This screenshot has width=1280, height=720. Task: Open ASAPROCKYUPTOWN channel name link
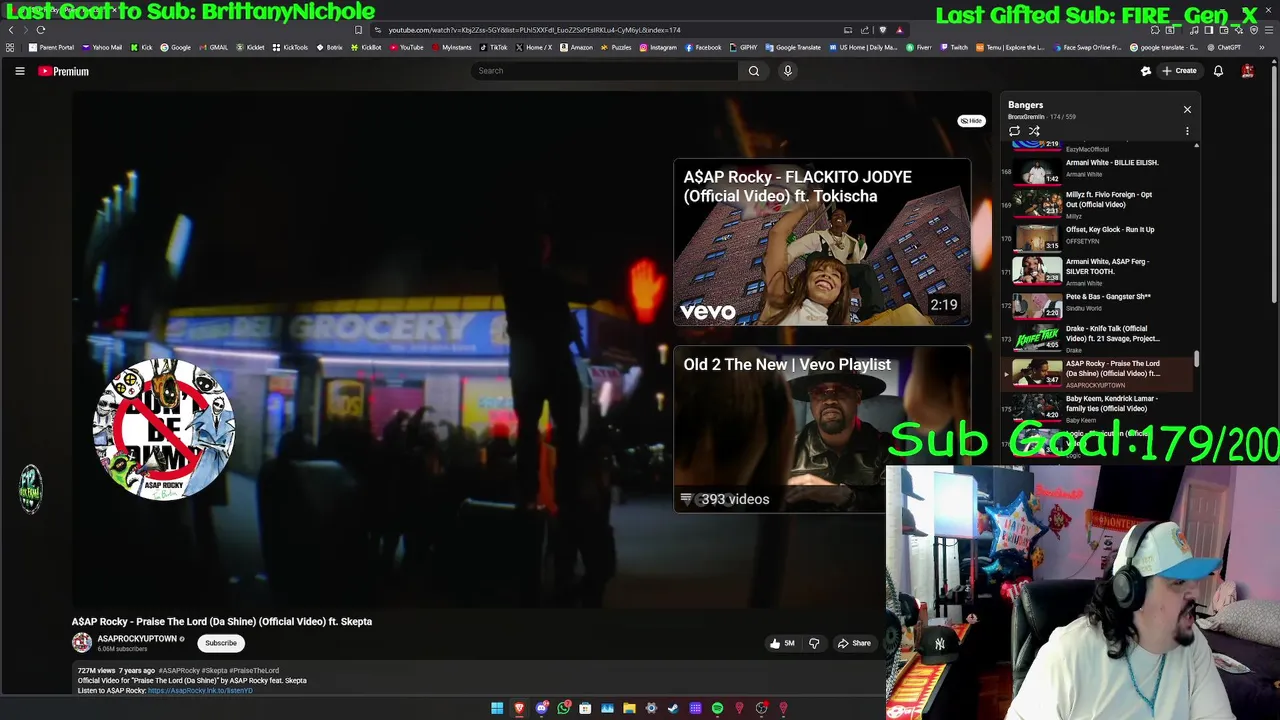coord(137,638)
